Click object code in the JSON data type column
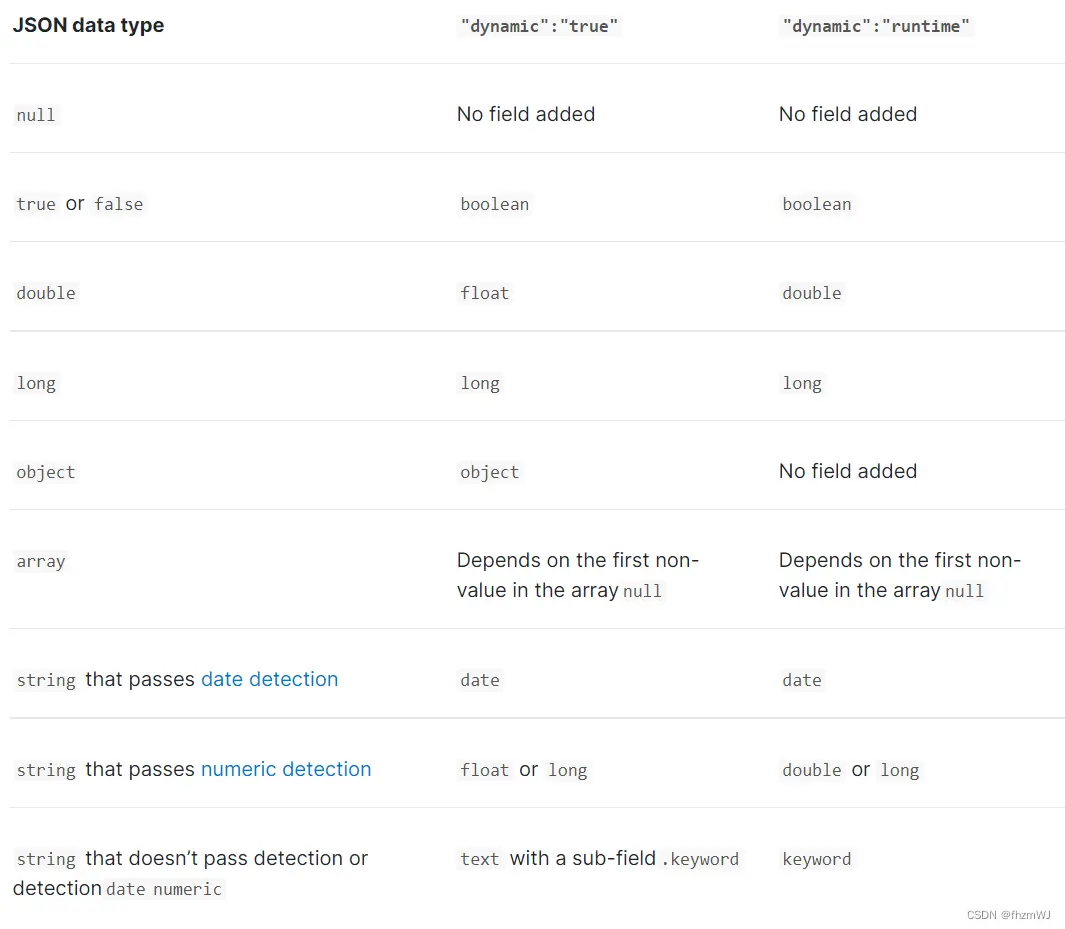The image size is (1065, 929). pos(46,472)
